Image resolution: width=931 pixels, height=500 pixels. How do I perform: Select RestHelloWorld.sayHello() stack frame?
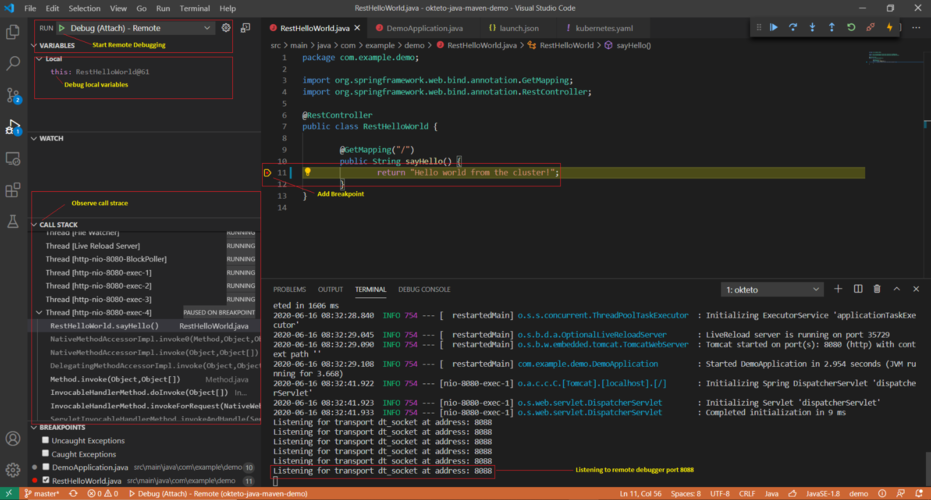click(145, 325)
